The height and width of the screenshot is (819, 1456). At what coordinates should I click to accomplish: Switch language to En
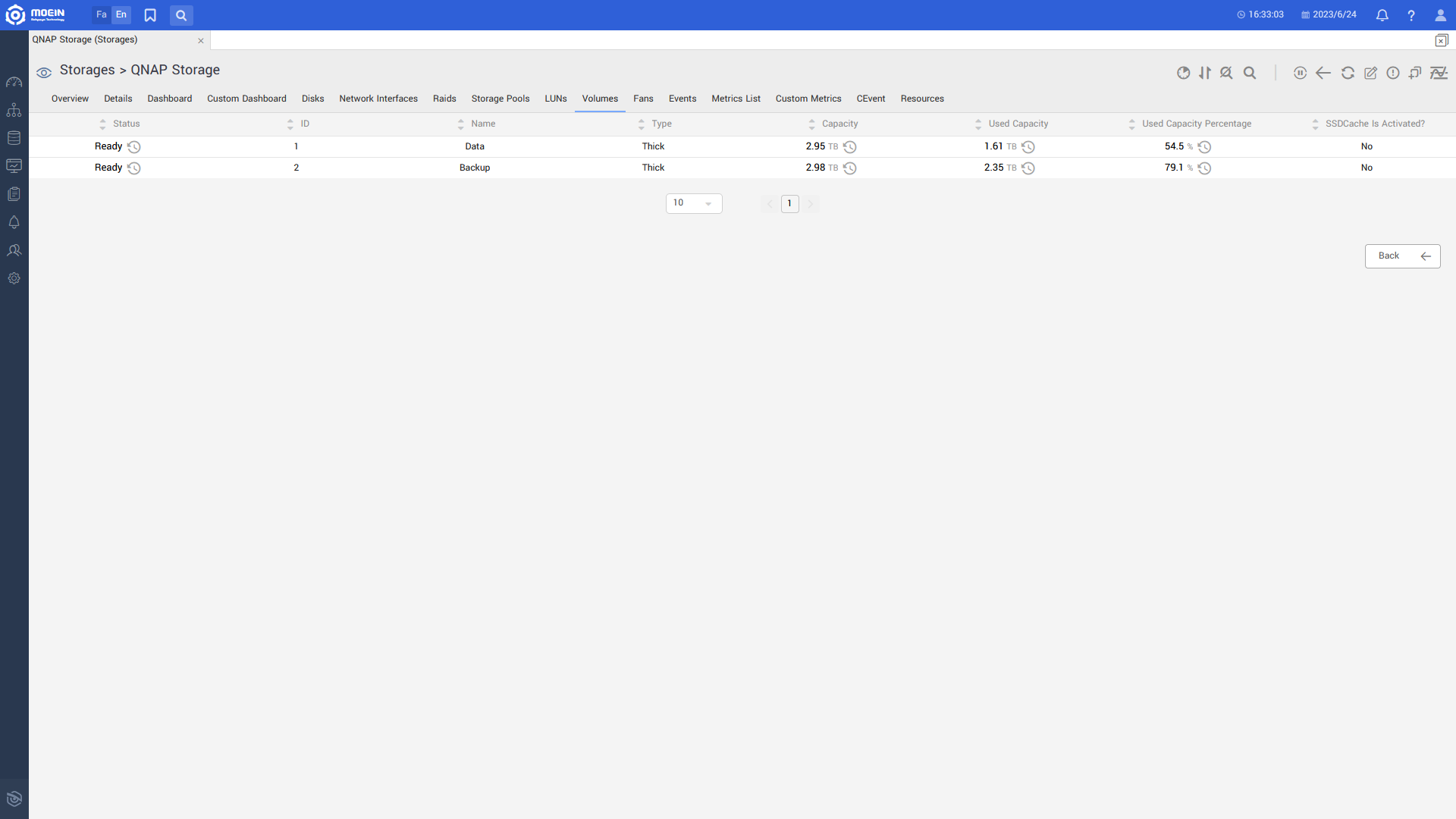[x=121, y=15]
